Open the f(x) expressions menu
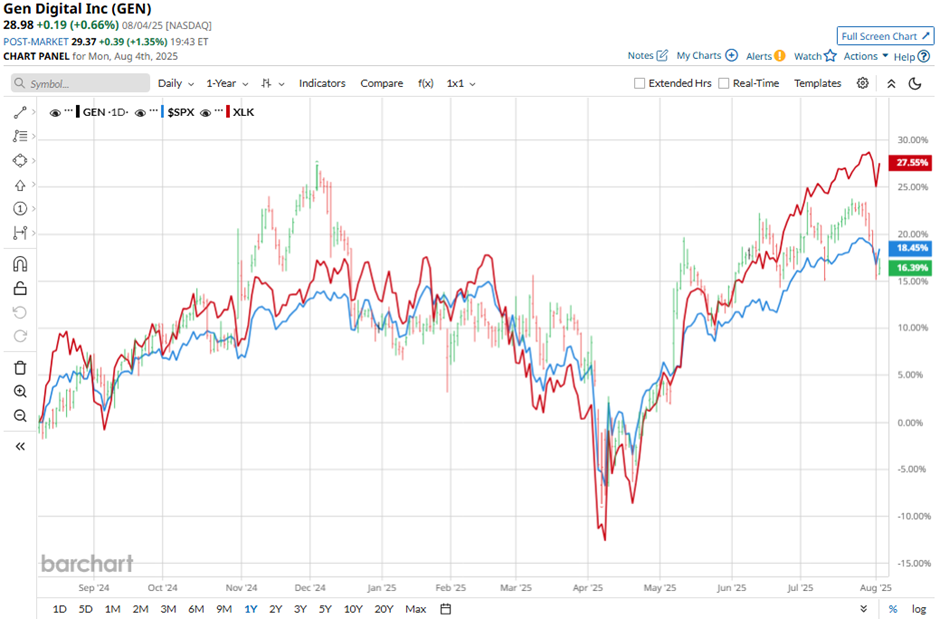 [426, 83]
